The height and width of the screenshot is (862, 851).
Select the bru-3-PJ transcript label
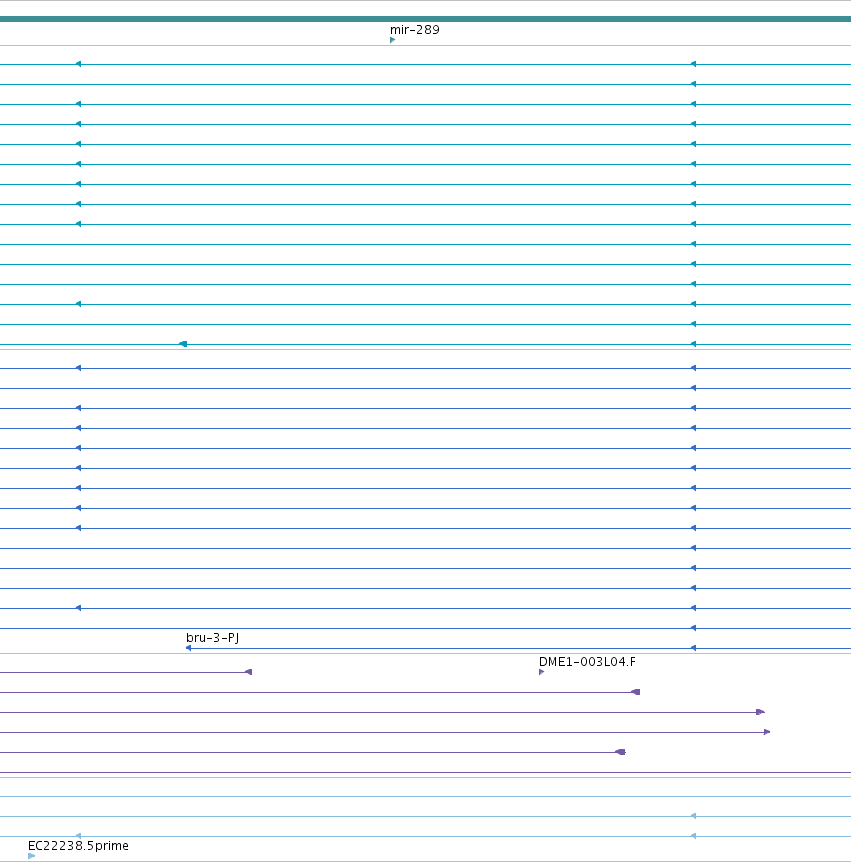(x=212, y=638)
